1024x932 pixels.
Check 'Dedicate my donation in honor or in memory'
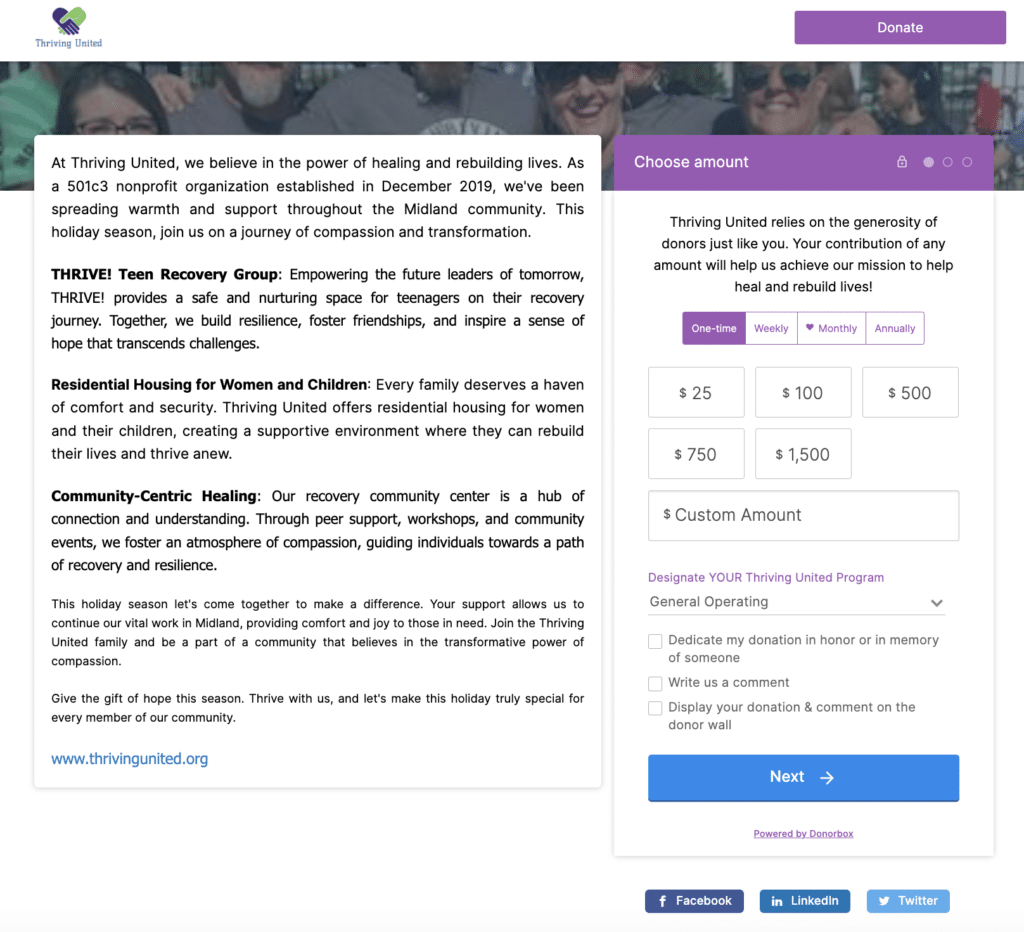click(655, 641)
